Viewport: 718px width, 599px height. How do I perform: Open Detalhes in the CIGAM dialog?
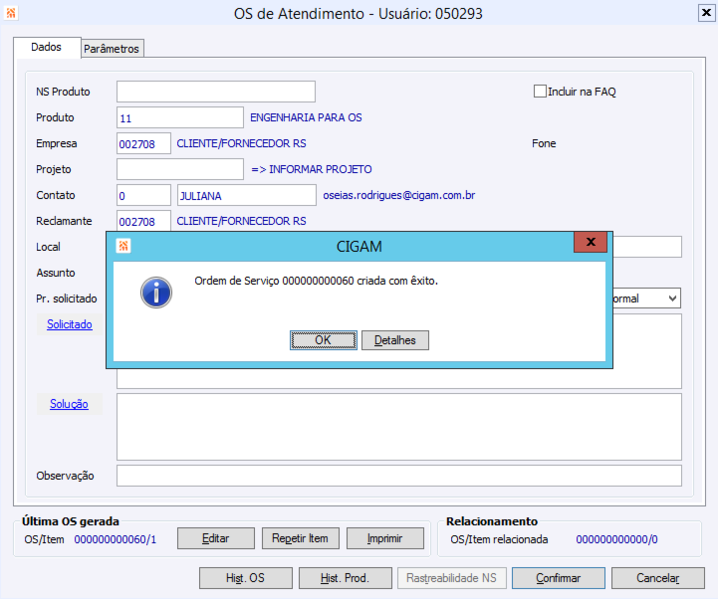coord(395,340)
